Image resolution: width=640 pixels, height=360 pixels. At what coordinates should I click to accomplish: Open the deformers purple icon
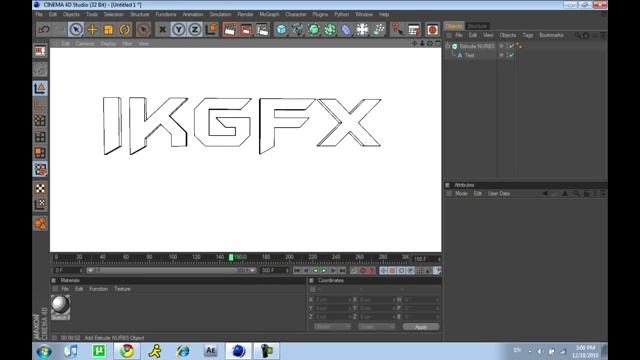click(x=346, y=29)
